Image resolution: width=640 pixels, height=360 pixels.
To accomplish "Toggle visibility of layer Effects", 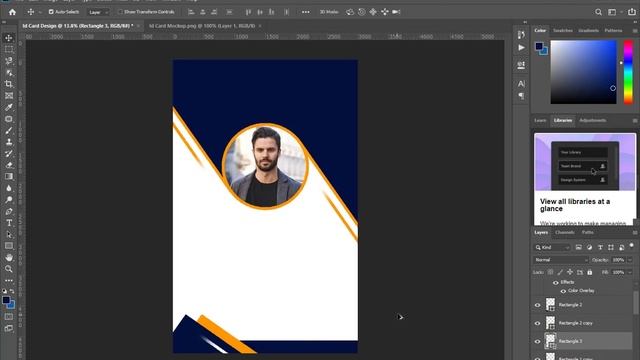I will coord(556,282).
